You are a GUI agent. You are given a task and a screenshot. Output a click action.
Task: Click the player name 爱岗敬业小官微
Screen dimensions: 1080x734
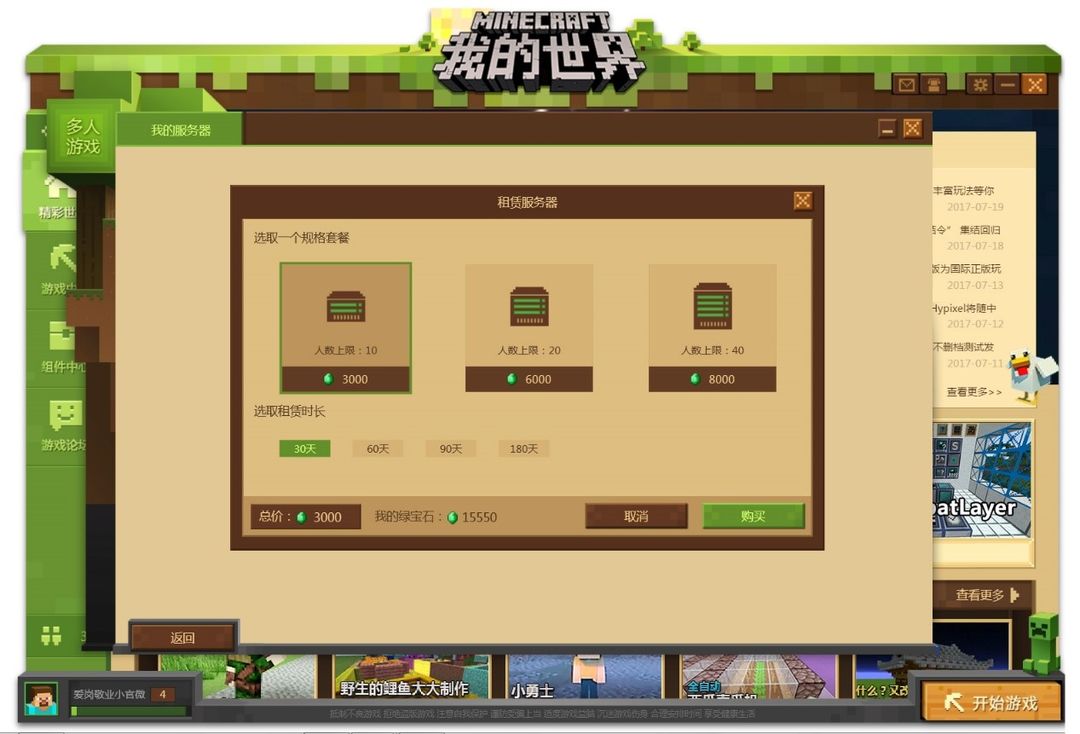(109, 694)
